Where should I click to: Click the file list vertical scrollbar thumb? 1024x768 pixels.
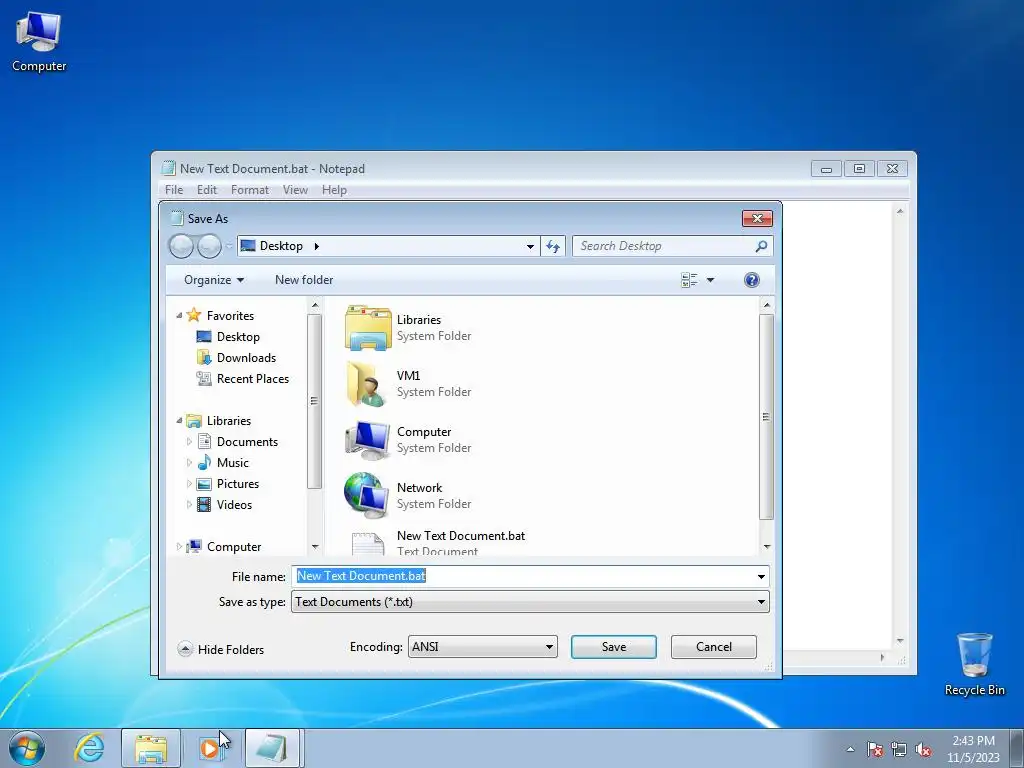(x=766, y=417)
